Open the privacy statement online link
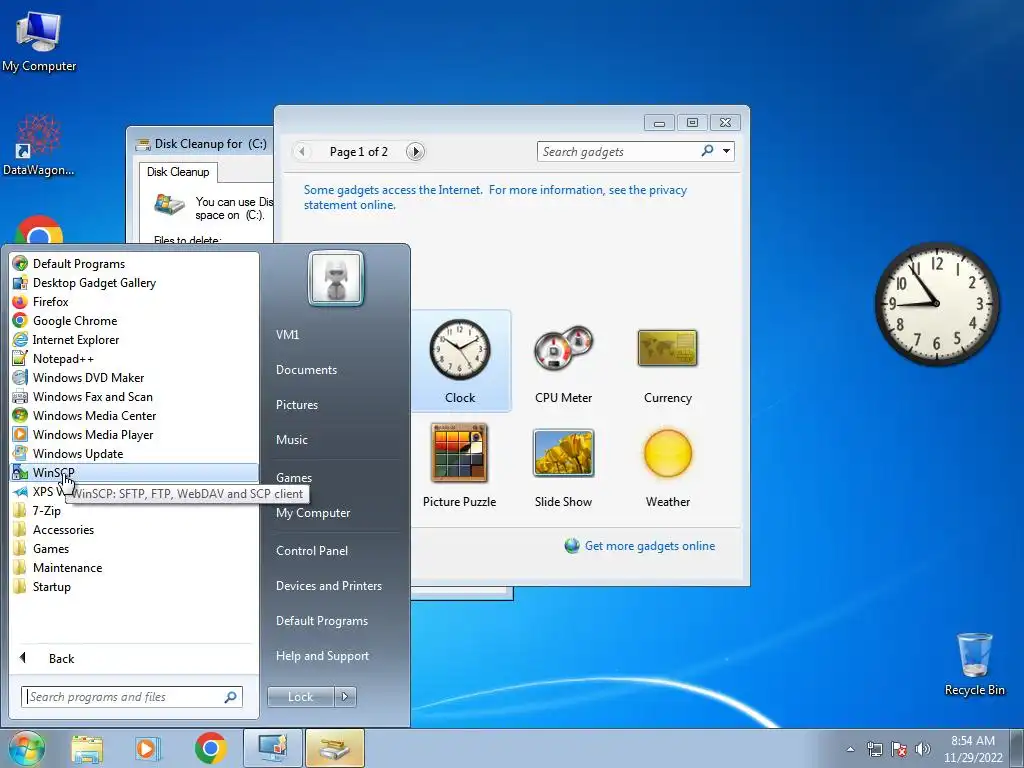 (495, 197)
